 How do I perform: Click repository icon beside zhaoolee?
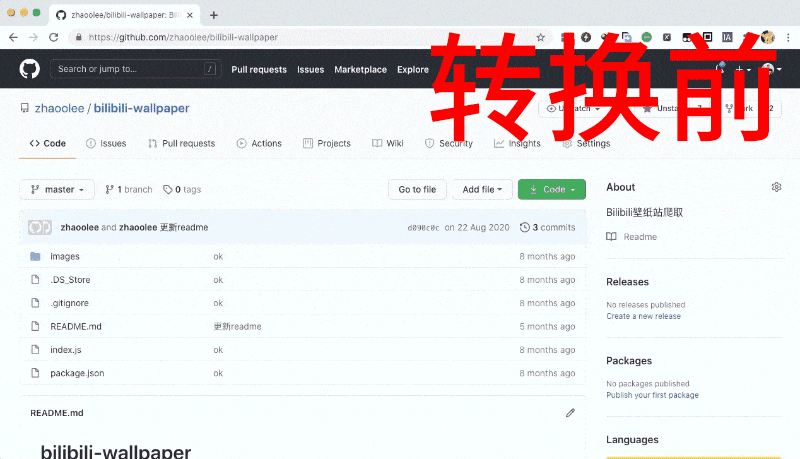24,108
